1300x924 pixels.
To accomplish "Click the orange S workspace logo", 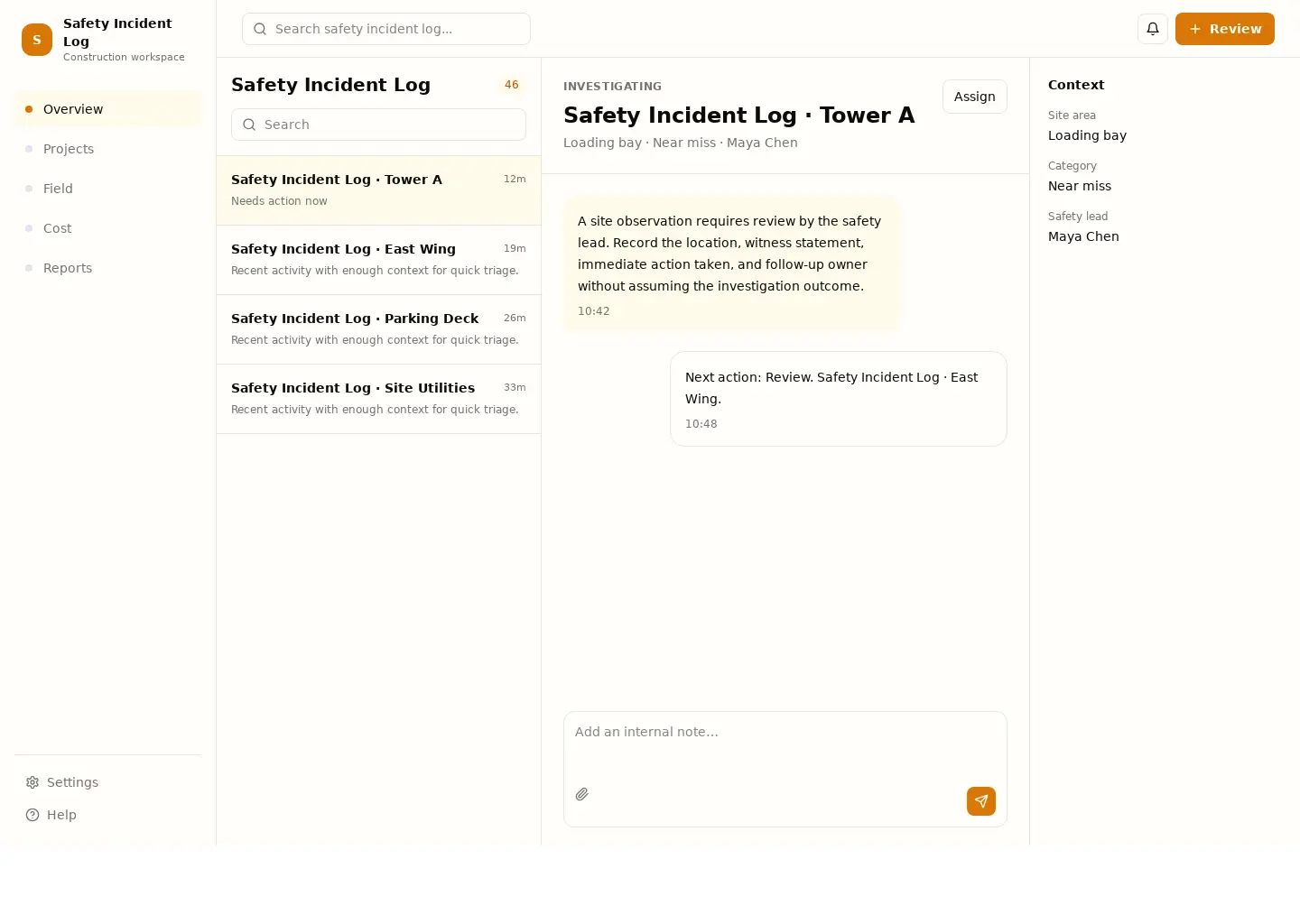I will click(37, 40).
